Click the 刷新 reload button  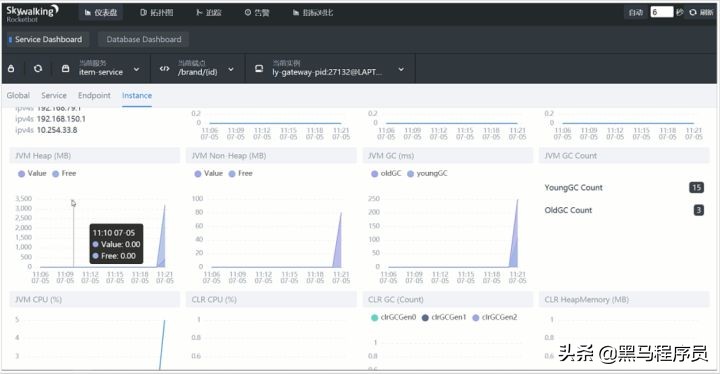(x=701, y=12)
